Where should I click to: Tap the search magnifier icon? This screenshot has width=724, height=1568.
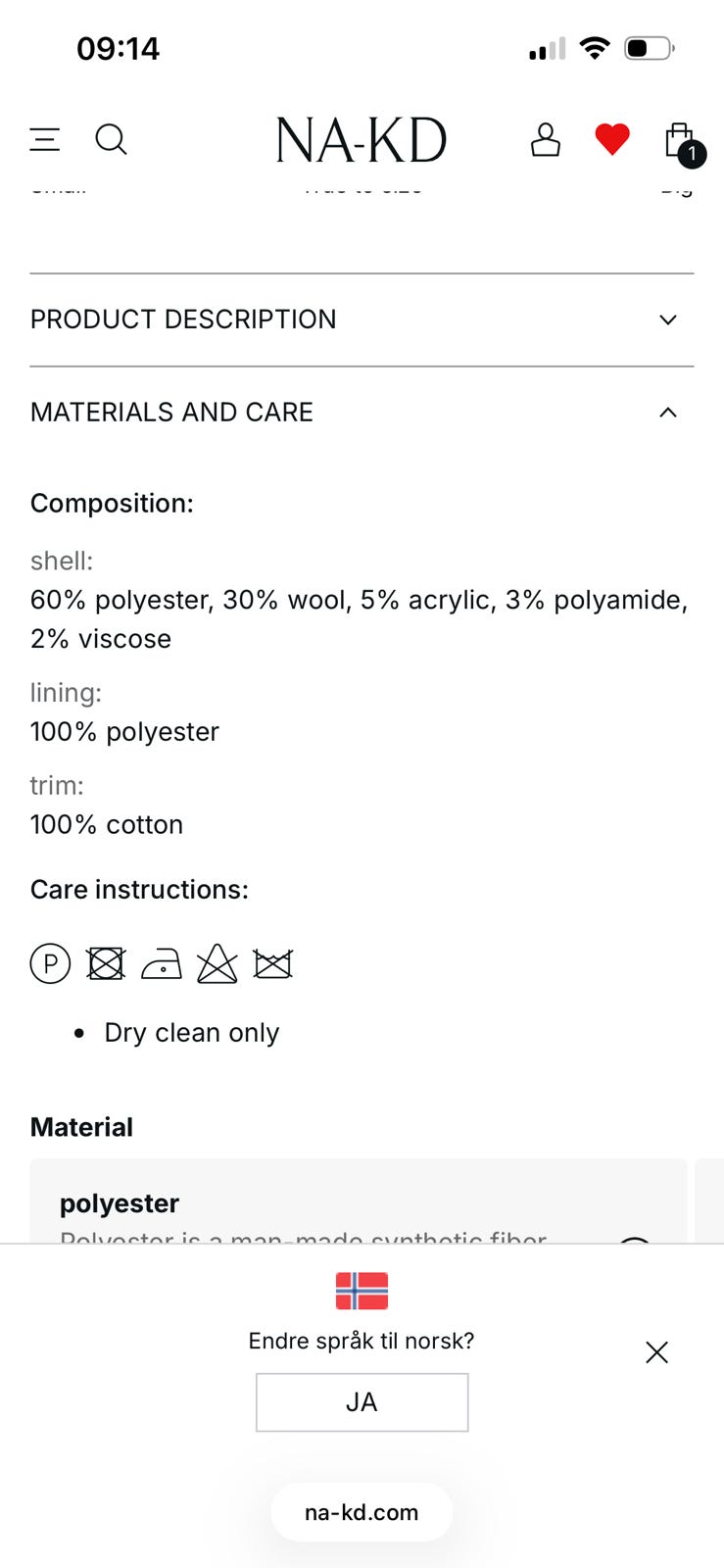pyautogui.click(x=111, y=139)
